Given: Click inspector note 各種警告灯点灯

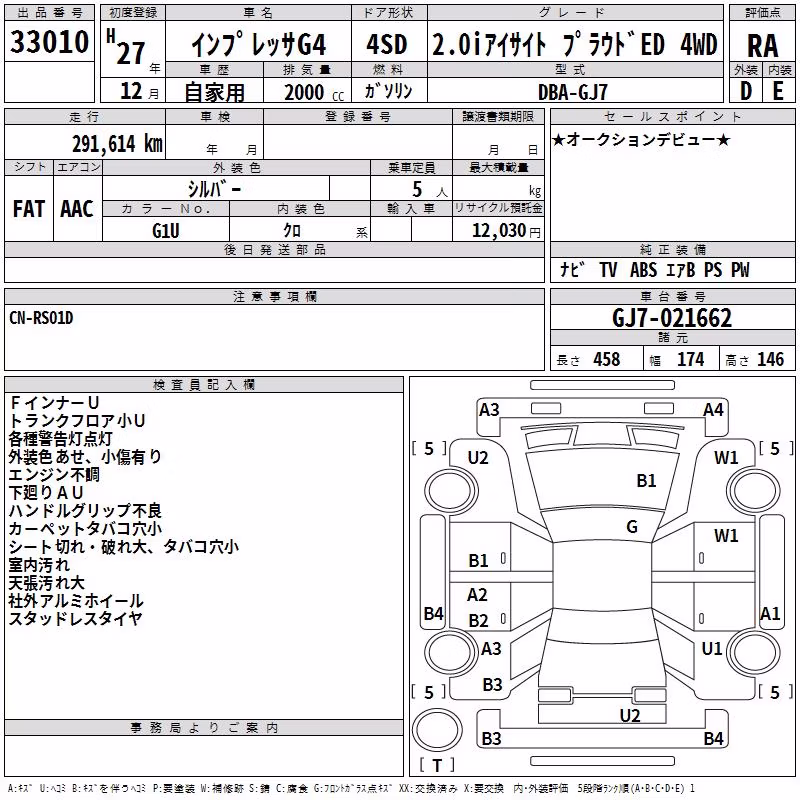Looking at the screenshot, I should [60, 438].
